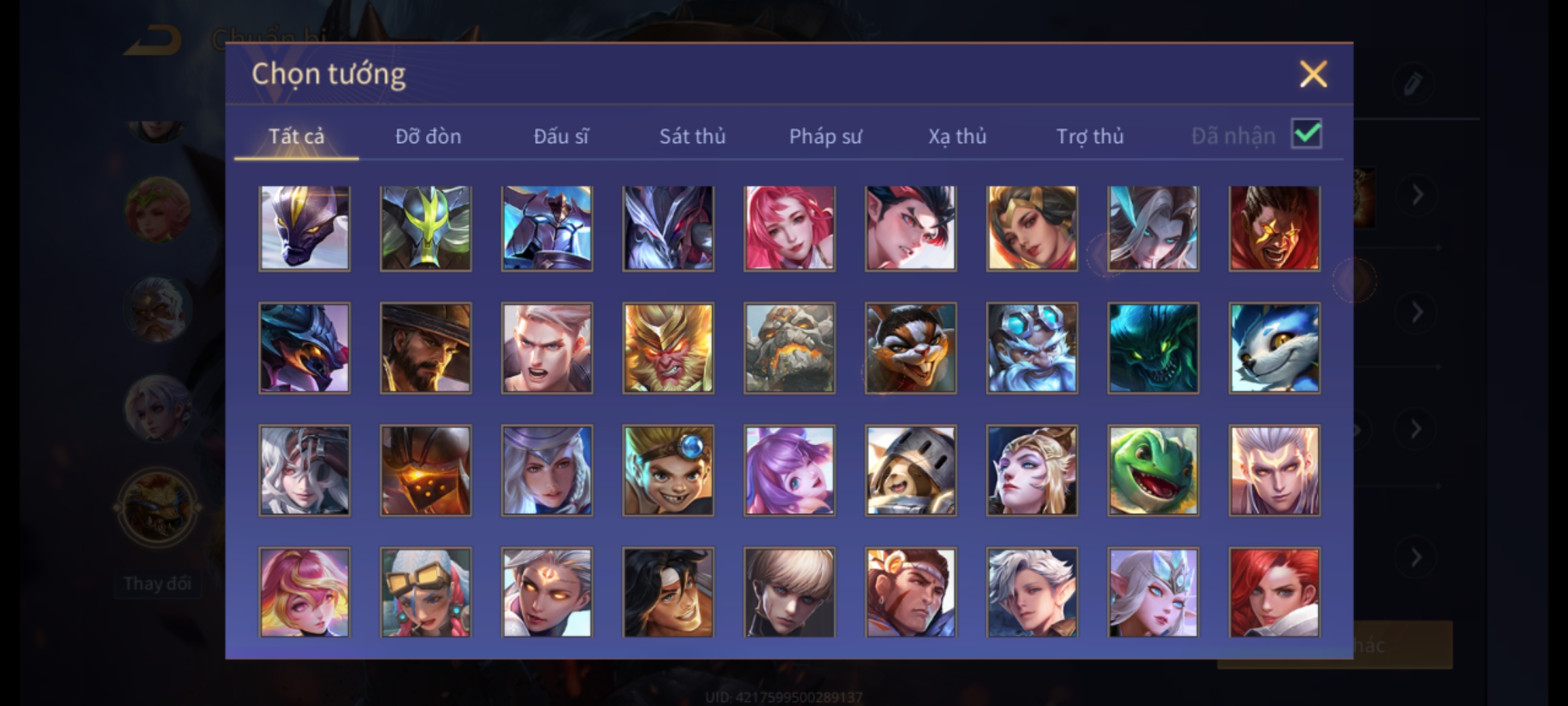This screenshot has width=1568, height=706.
Task: Show the Xạ thủ hero list
Action: [x=957, y=136]
